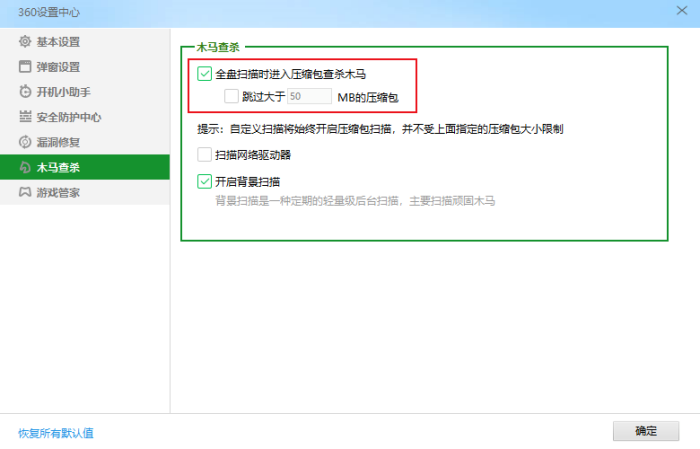Select the 漏洞修复 menu item
This screenshot has width=700, height=449.
85,142
